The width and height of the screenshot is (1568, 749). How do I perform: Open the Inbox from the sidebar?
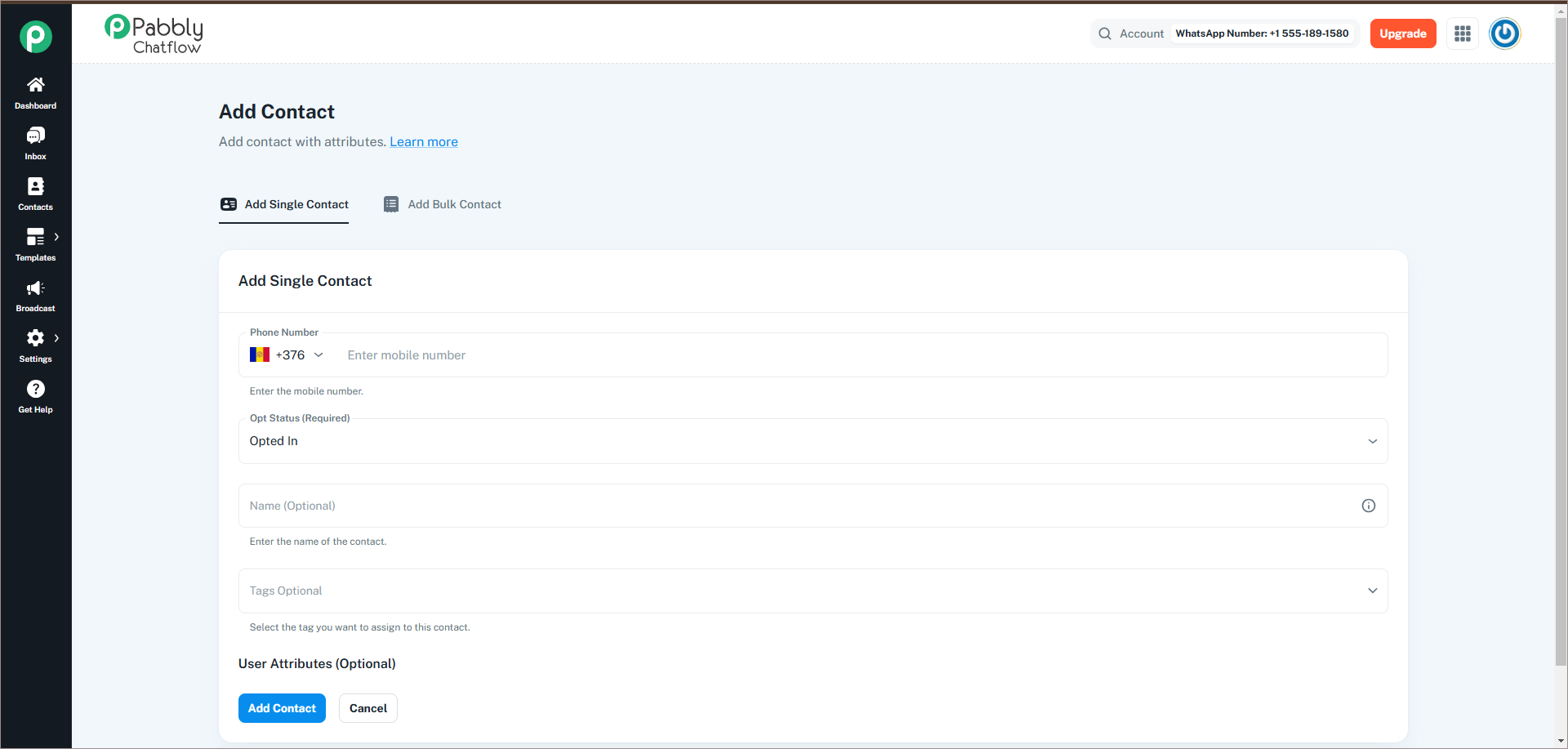(x=36, y=144)
